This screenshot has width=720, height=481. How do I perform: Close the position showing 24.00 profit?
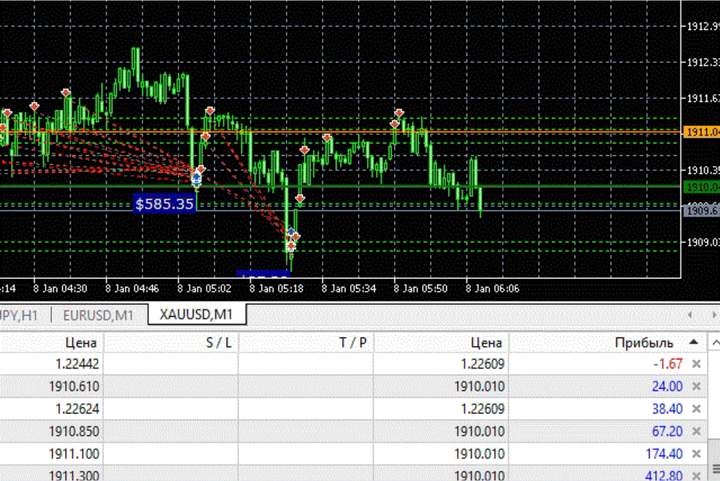[696, 386]
